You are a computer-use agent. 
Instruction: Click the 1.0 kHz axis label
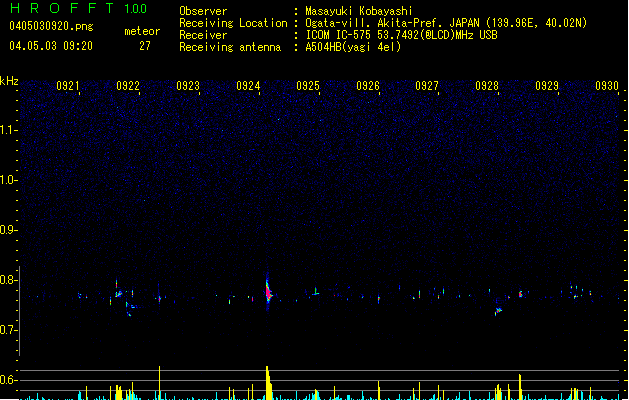[9, 180]
